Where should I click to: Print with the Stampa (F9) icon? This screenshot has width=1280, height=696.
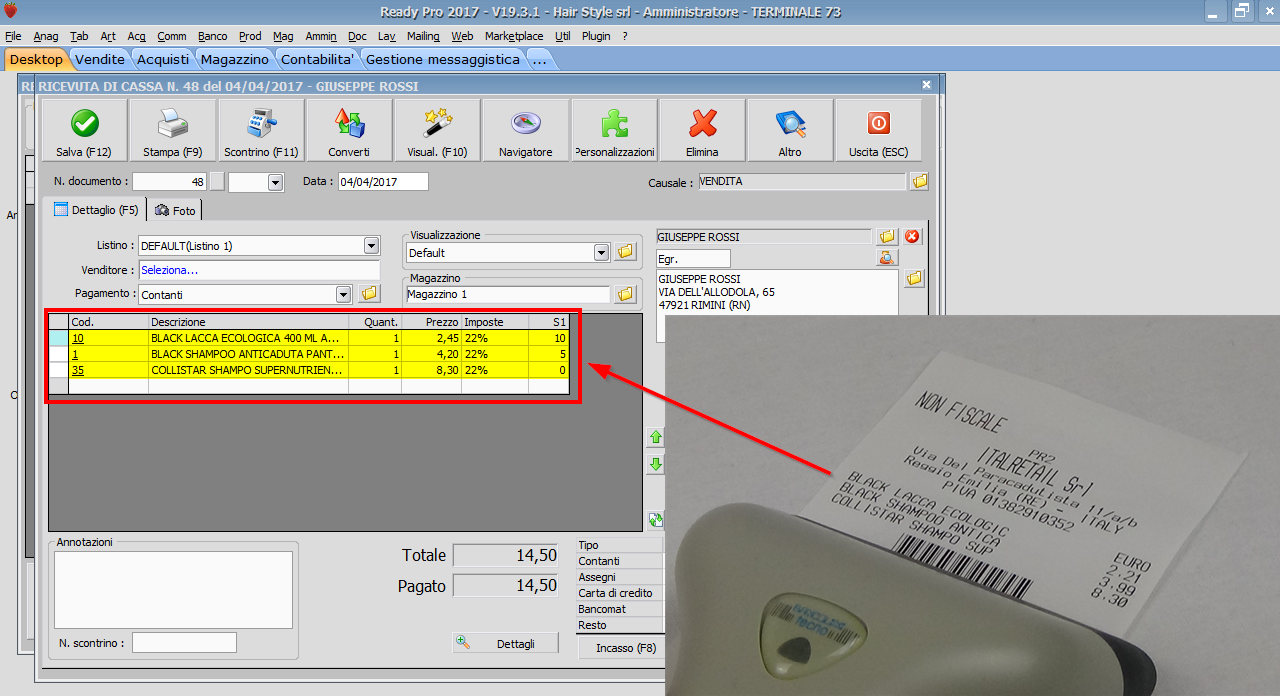point(172,124)
